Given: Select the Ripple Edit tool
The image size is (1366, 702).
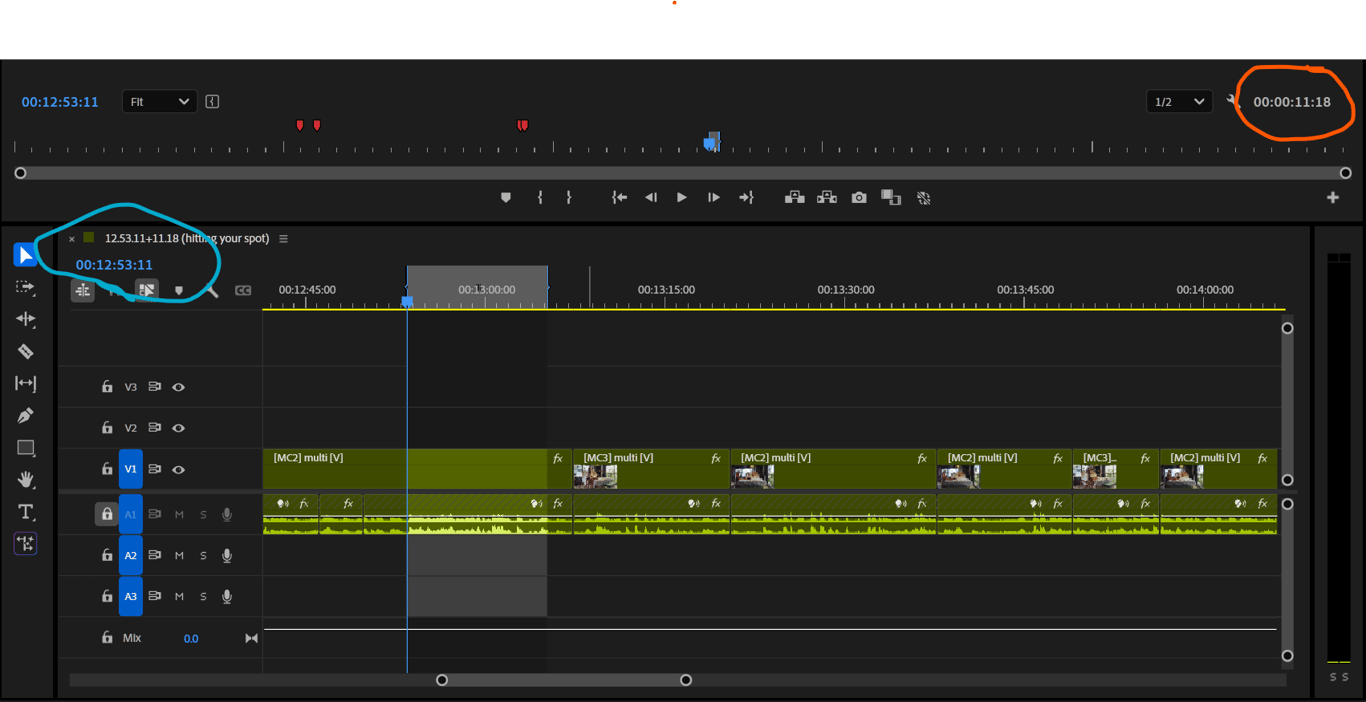Looking at the screenshot, I should point(25,319).
